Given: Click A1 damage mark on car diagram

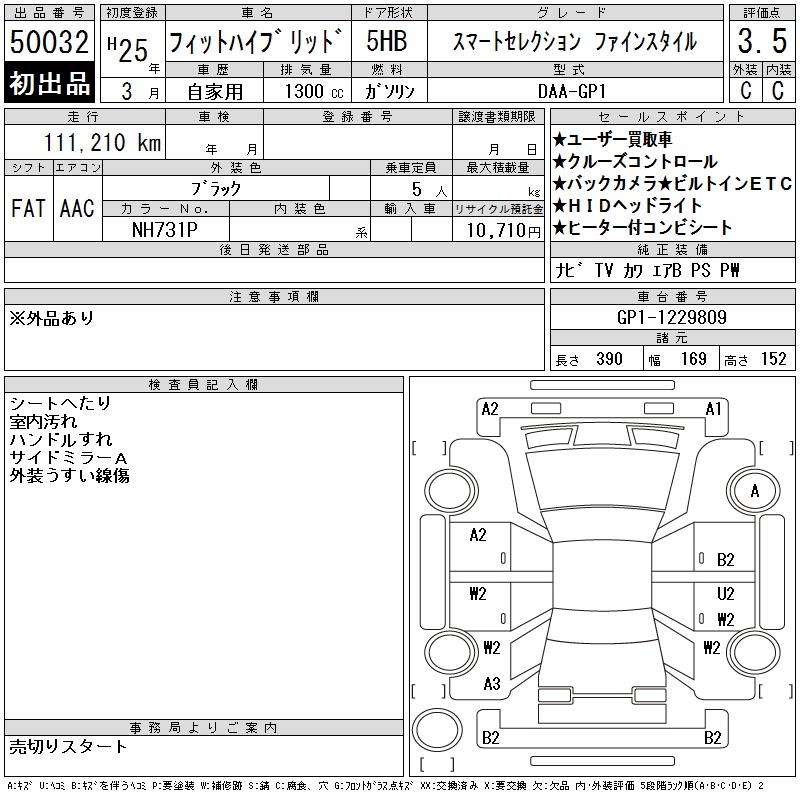Looking at the screenshot, I should click(x=713, y=409).
